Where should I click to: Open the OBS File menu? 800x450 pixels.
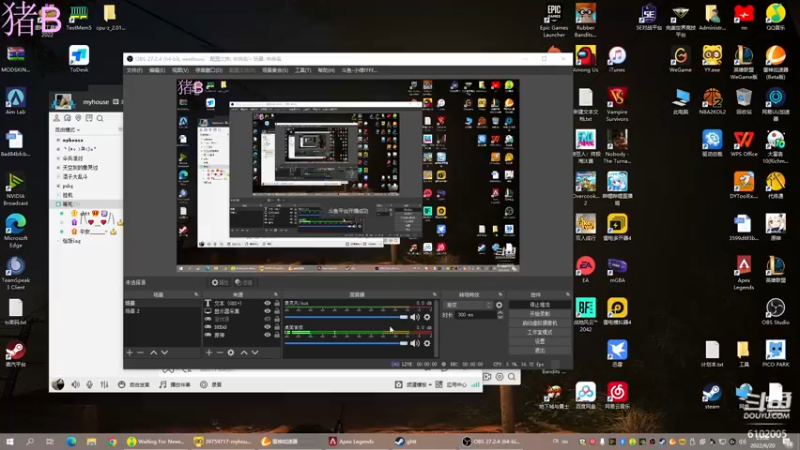(135, 70)
